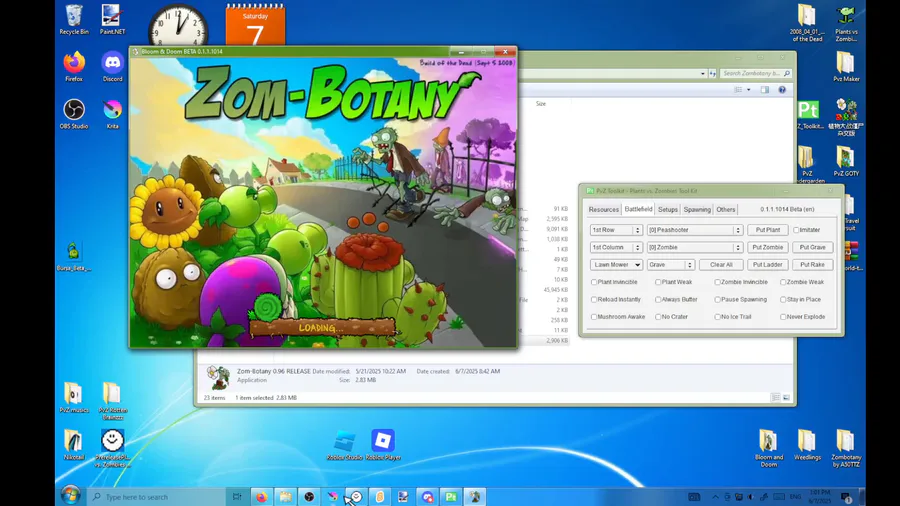Enable Reload Instantly checkbox
Image resolution: width=900 pixels, height=506 pixels.
coord(594,299)
